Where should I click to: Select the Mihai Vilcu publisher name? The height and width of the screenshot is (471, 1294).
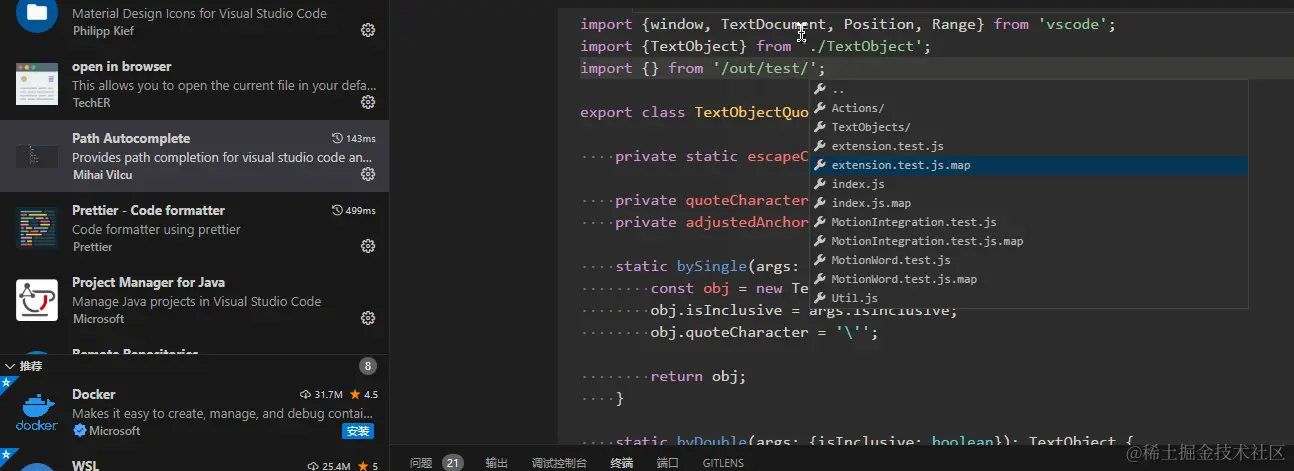(102, 175)
